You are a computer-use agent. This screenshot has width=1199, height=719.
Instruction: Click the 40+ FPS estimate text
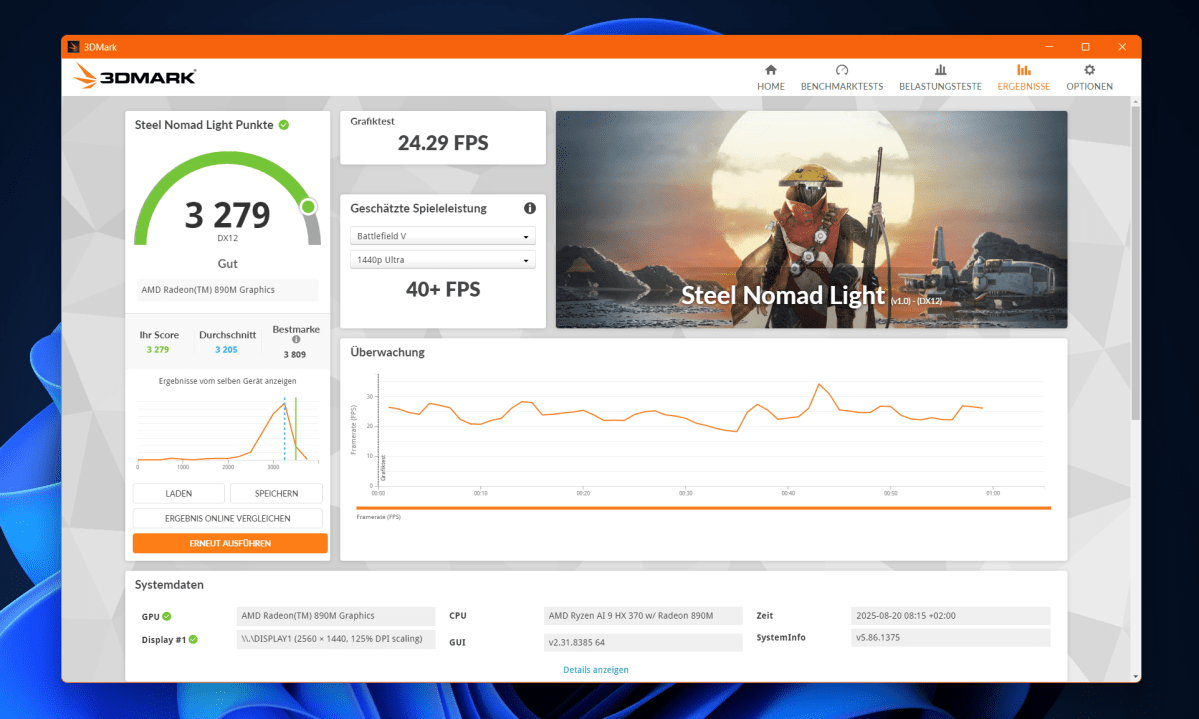[442, 289]
